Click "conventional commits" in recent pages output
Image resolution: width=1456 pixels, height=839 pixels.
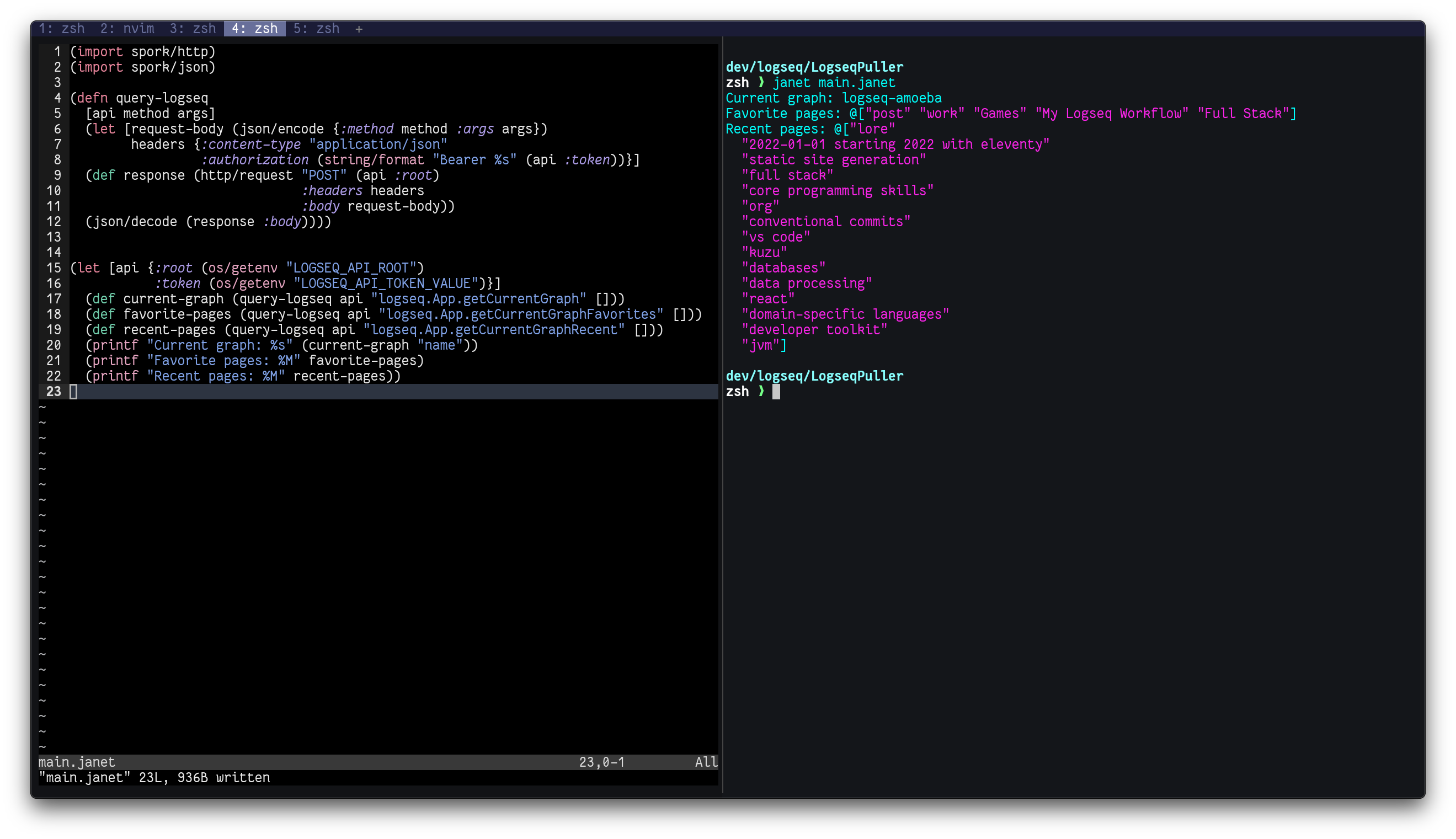(x=826, y=222)
